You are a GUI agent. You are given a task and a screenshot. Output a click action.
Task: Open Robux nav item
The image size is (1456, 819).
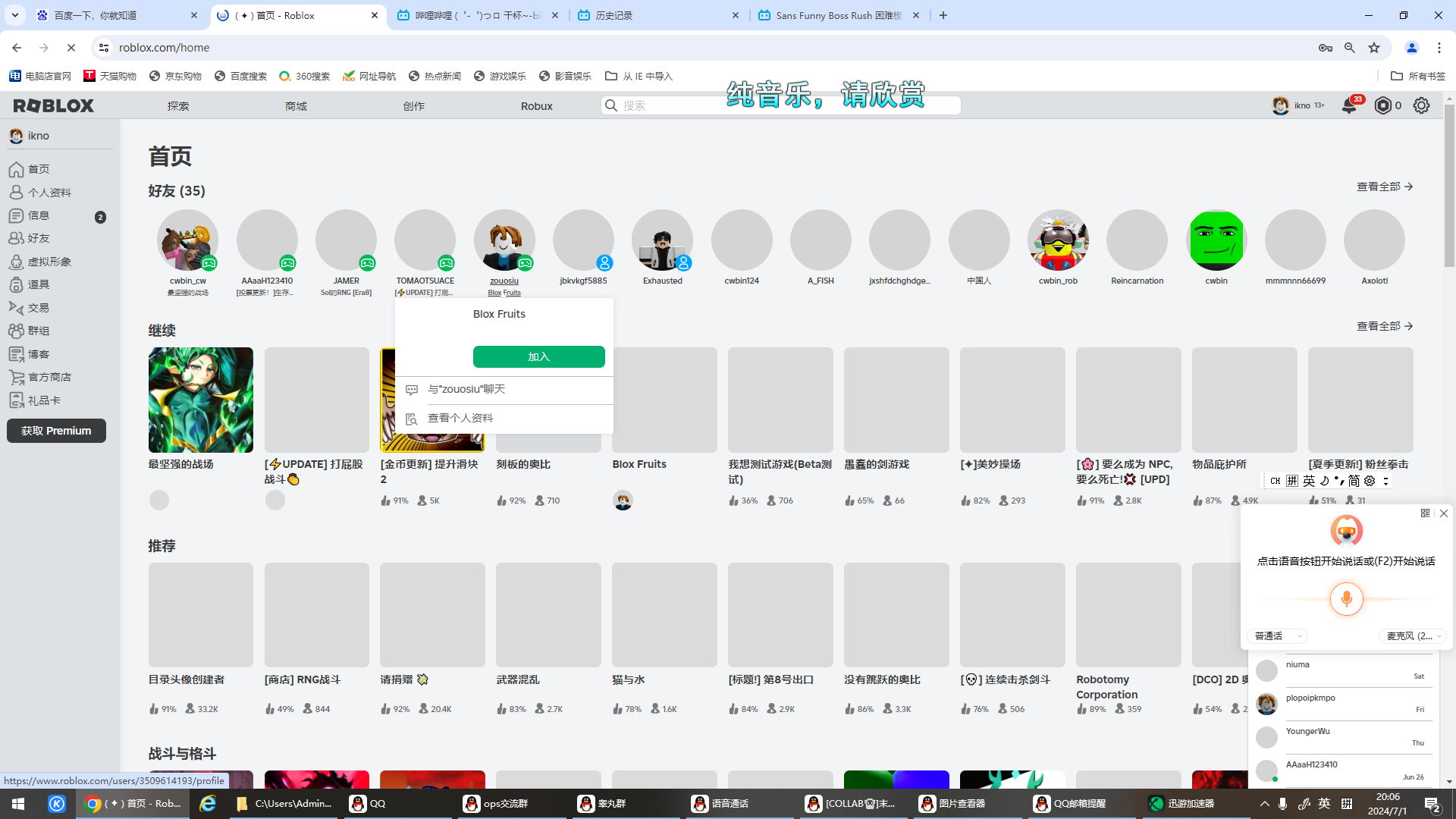pyautogui.click(x=537, y=106)
